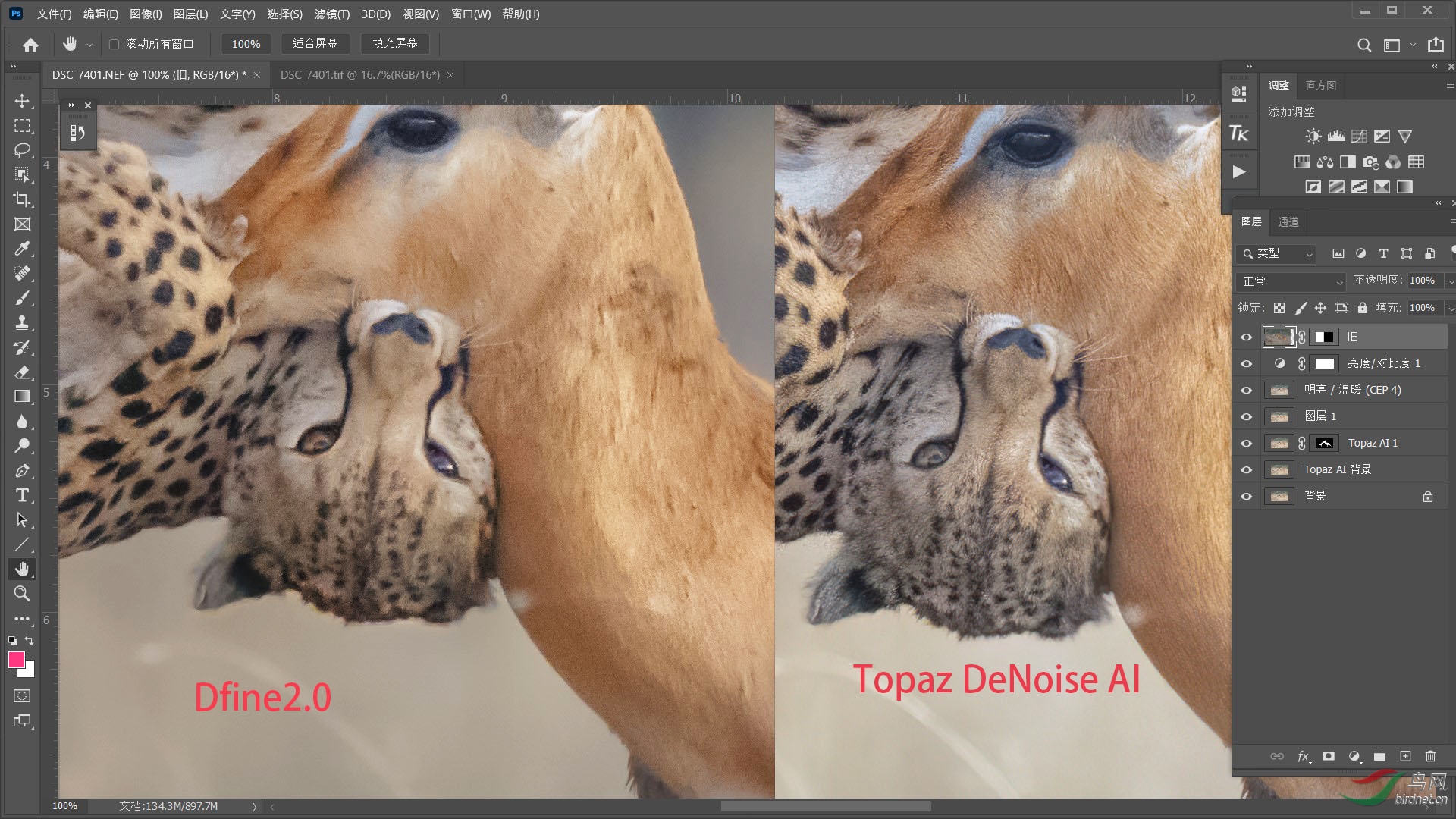Screen dimensions: 1456x819
Task: Add a Brightness/Contrast adjustment
Action: point(1313,136)
